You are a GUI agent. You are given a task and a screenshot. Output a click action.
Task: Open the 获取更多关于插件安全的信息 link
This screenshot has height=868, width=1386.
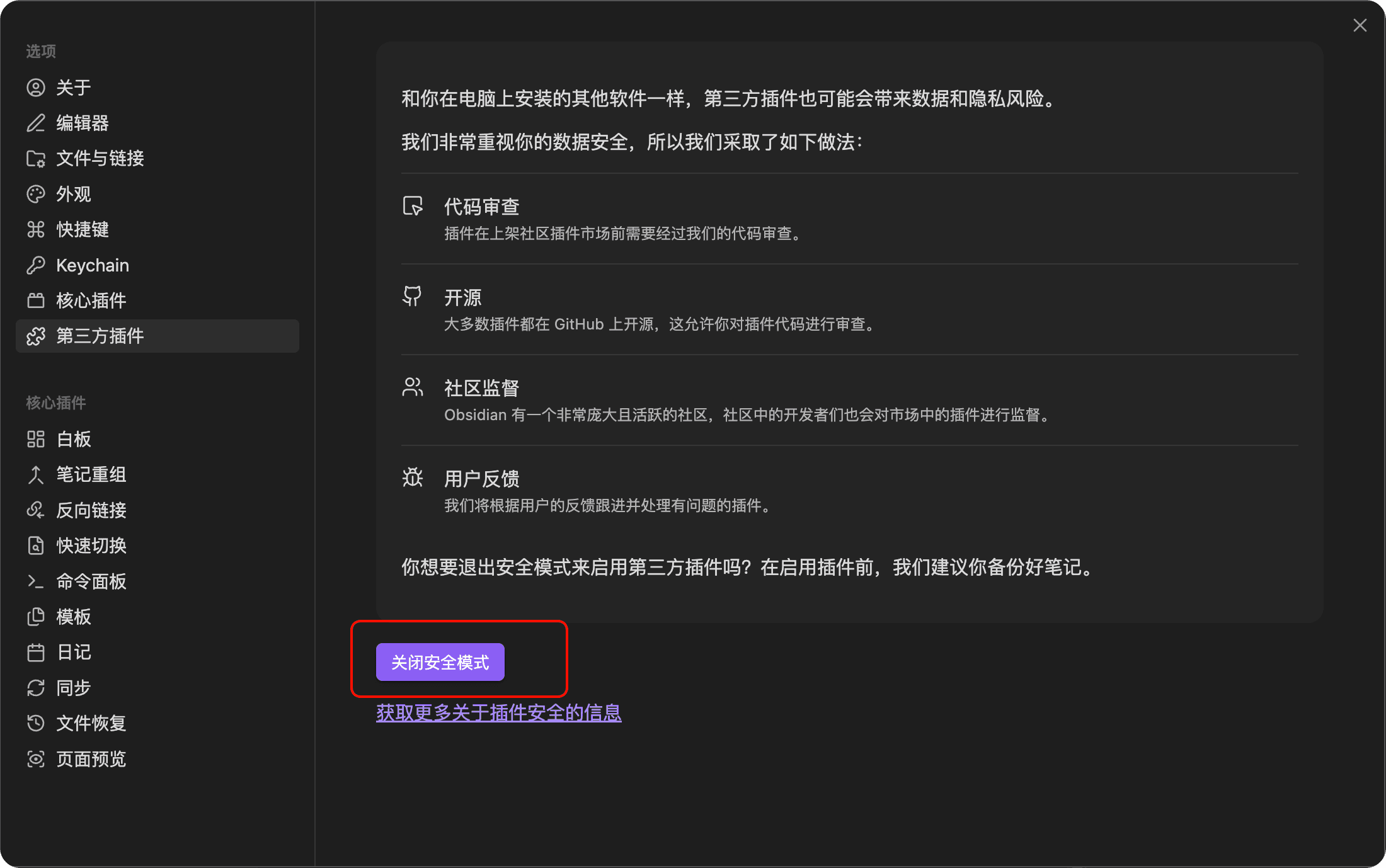[498, 712]
